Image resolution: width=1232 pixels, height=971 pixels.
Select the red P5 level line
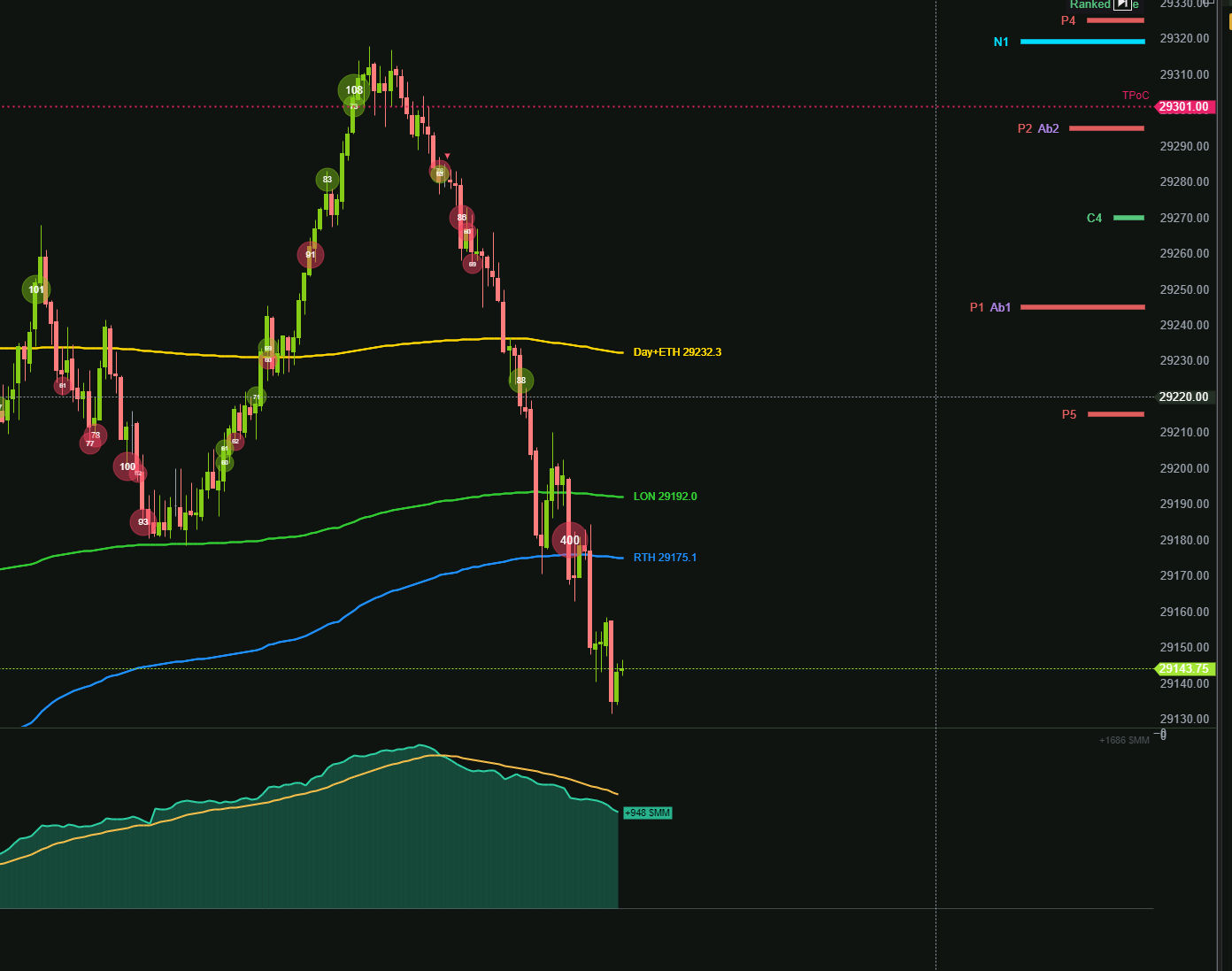1116,414
